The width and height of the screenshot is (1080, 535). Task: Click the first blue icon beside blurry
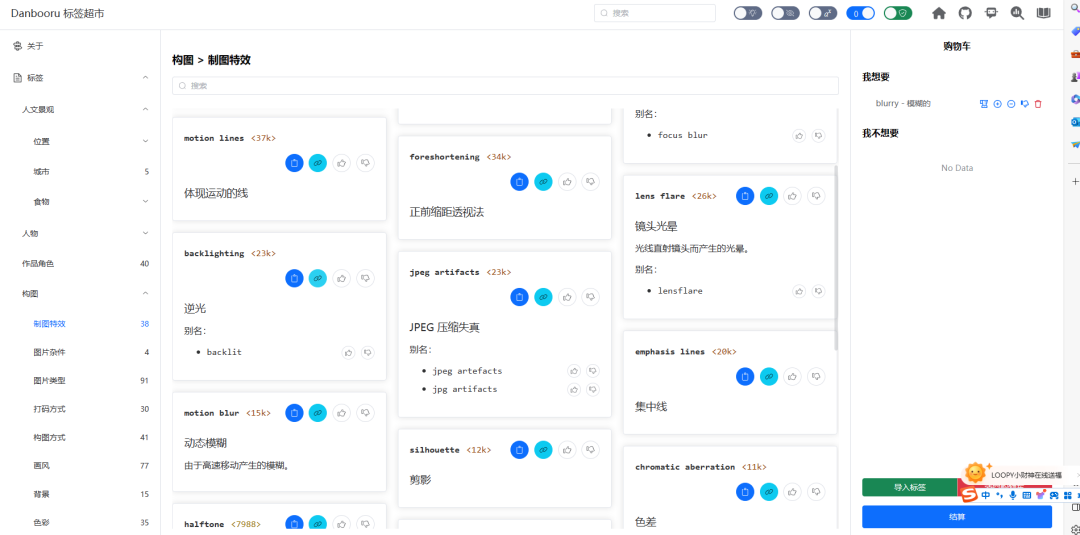[984, 104]
